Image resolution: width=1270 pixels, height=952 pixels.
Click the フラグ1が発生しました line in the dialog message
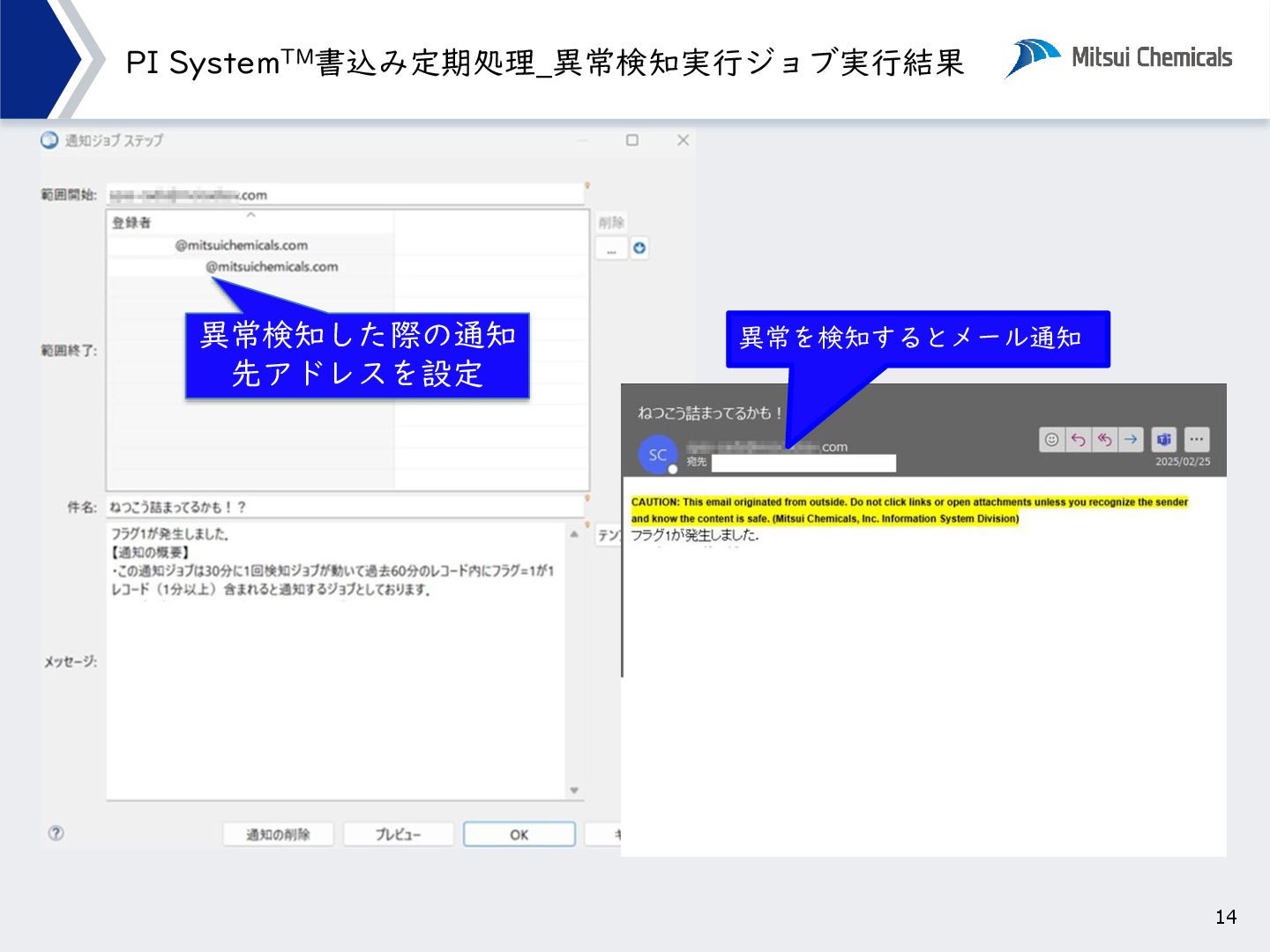pos(170,533)
